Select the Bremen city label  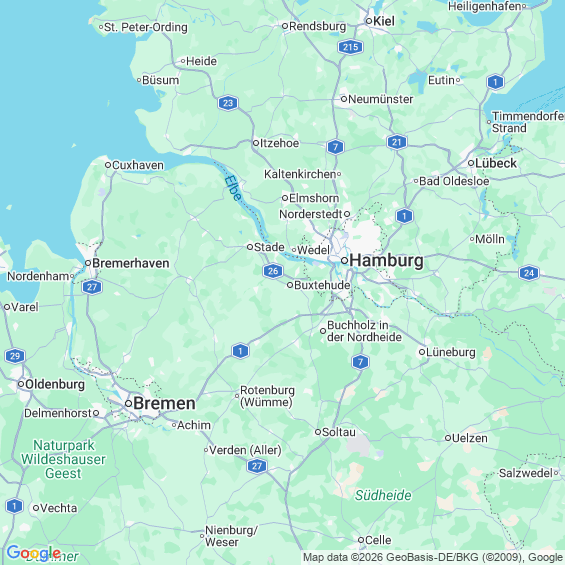pyautogui.click(x=164, y=403)
